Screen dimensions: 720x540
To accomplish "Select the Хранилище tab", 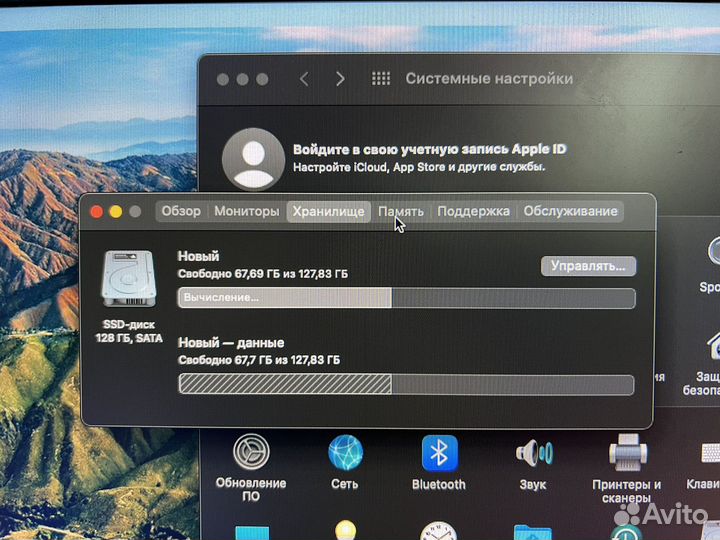I will tap(329, 212).
